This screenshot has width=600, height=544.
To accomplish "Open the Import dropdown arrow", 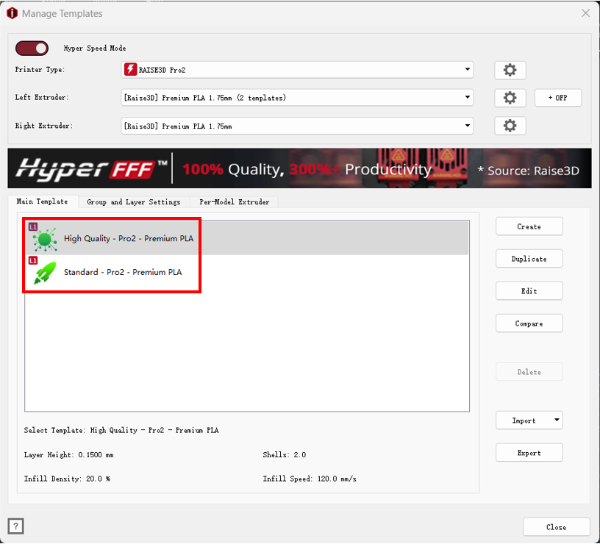I will (x=555, y=421).
